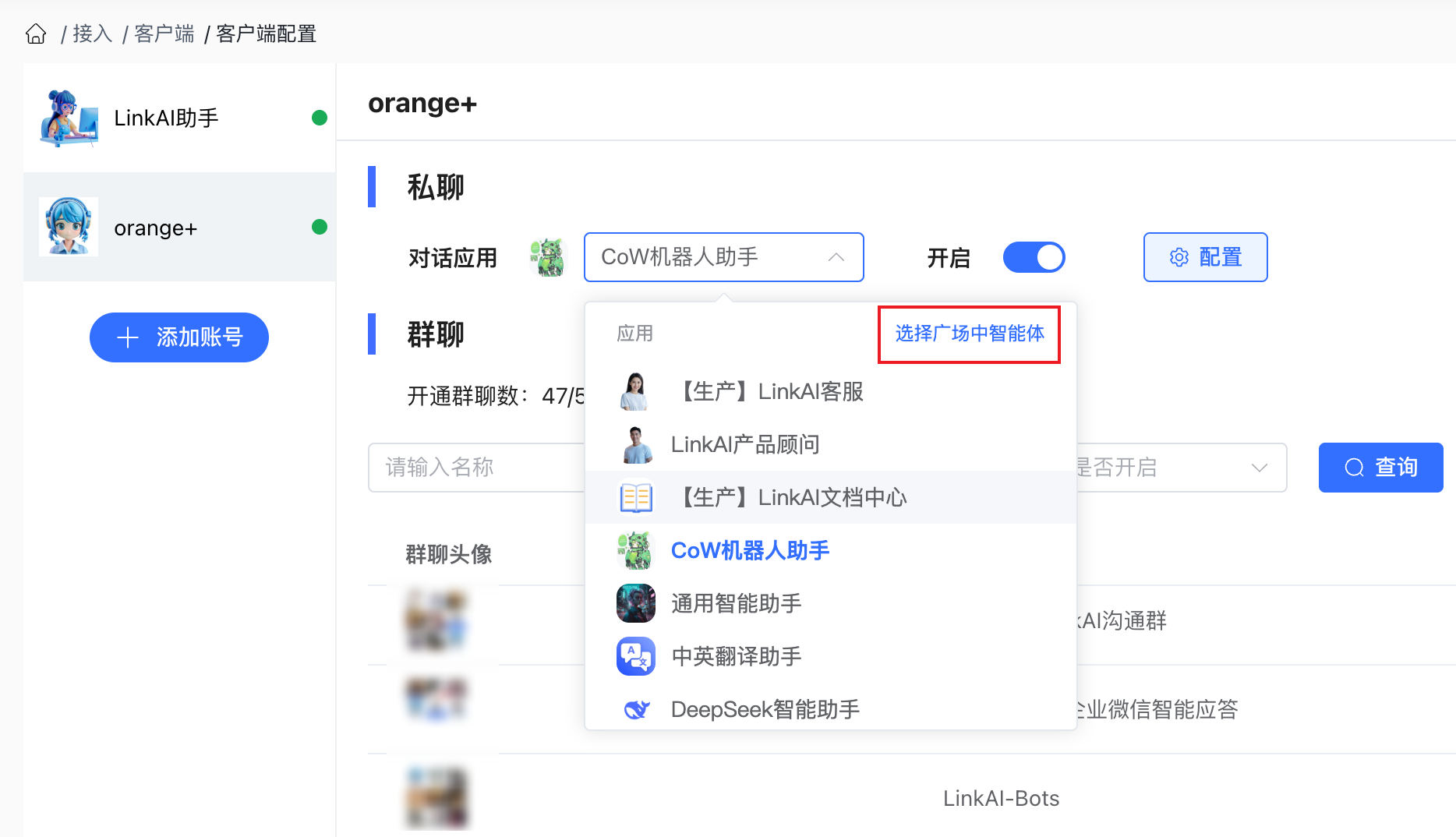The image size is (1456, 837).
Task: Click the 请输入名称 search field
Action: (x=475, y=468)
